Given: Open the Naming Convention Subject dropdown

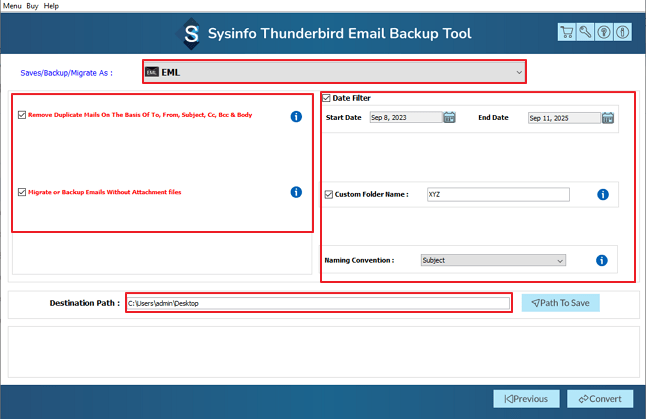Looking at the screenshot, I should [x=493, y=260].
